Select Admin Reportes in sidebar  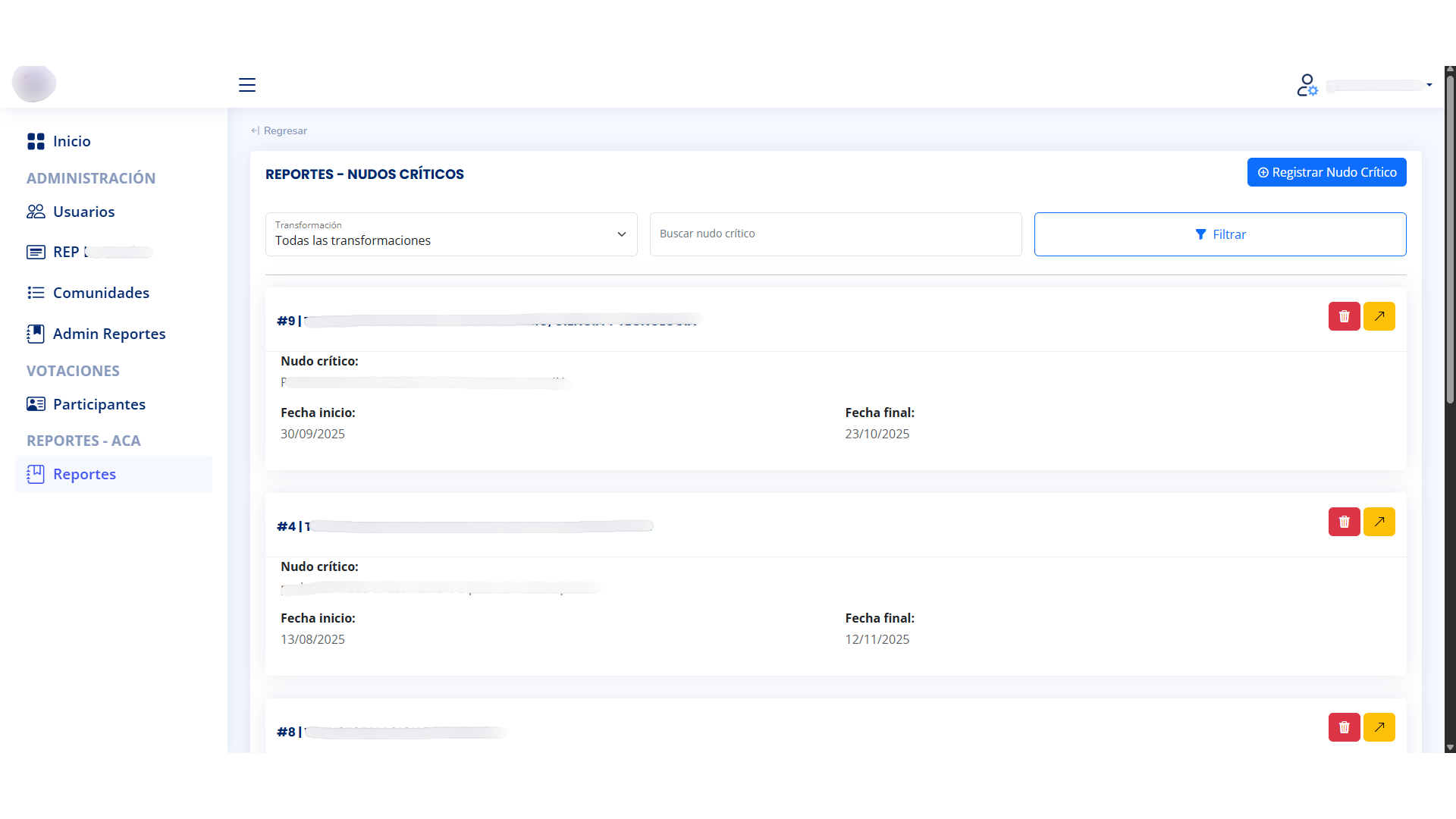coord(108,334)
